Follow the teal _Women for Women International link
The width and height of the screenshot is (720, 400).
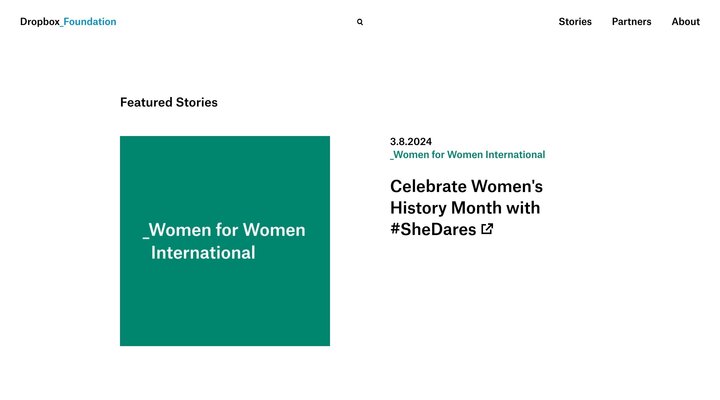click(467, 155)
